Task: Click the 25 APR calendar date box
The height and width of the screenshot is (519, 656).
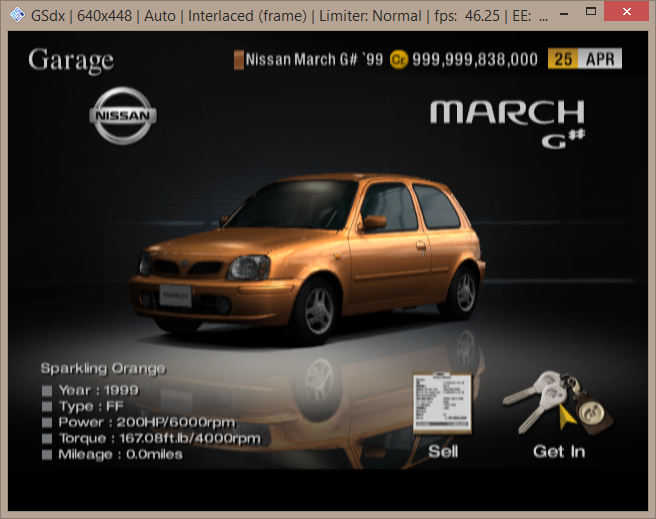Action: pos(585,59)
